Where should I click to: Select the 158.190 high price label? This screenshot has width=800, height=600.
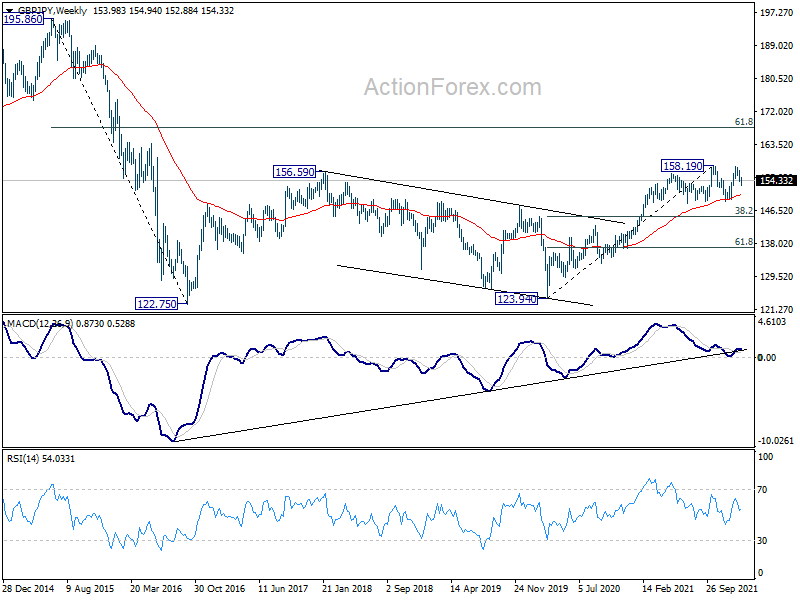683,166
